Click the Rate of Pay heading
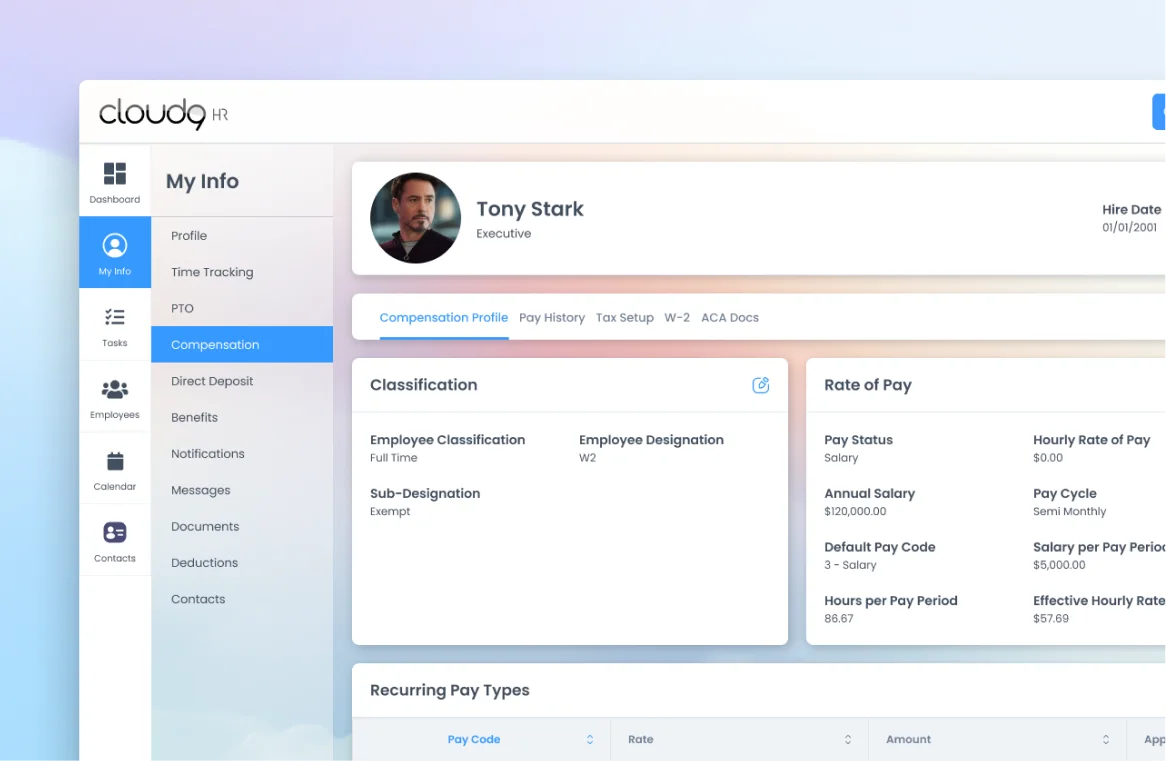 (x=868, y=385)
